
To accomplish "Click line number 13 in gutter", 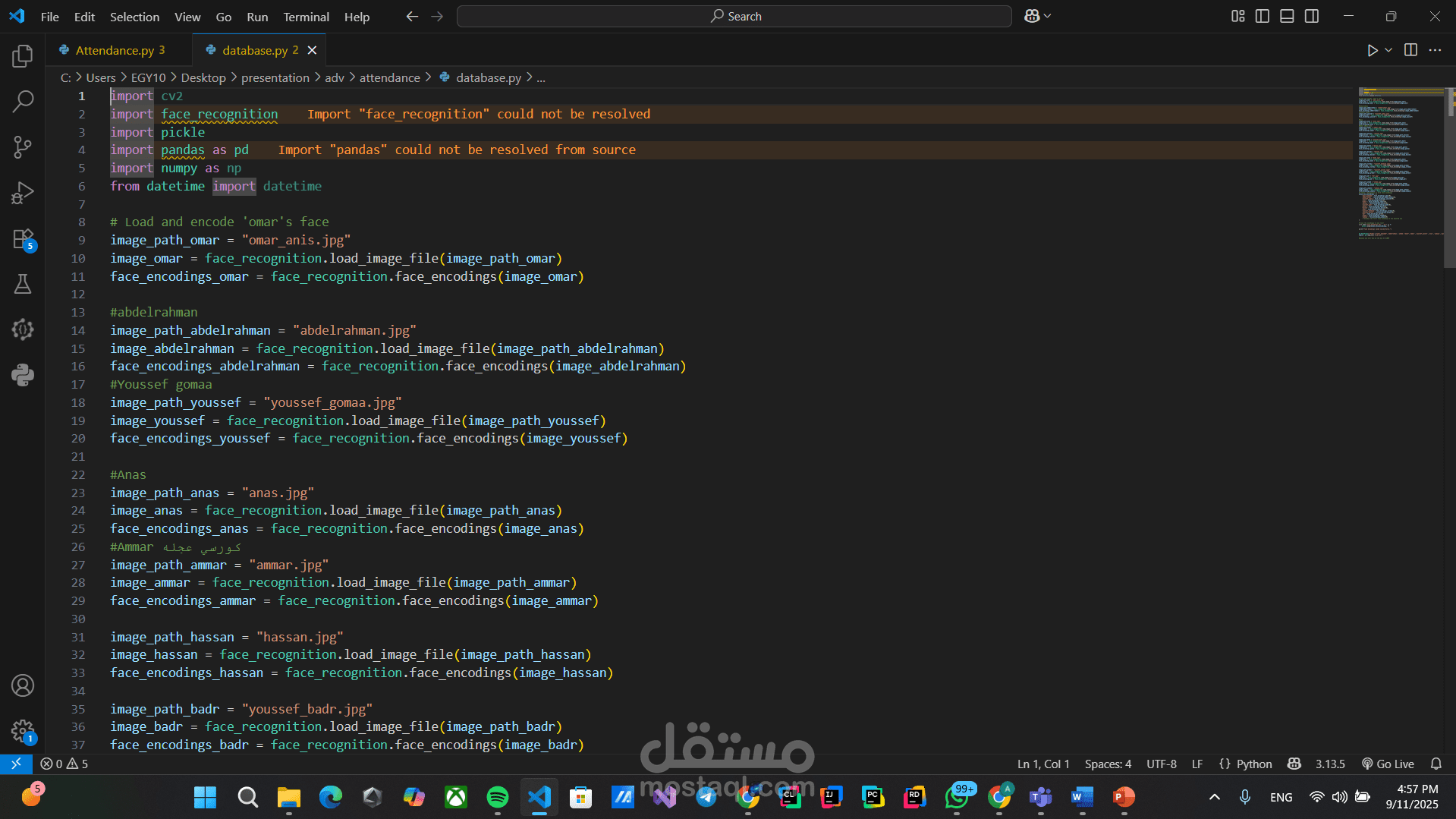I will pos(78,312).
